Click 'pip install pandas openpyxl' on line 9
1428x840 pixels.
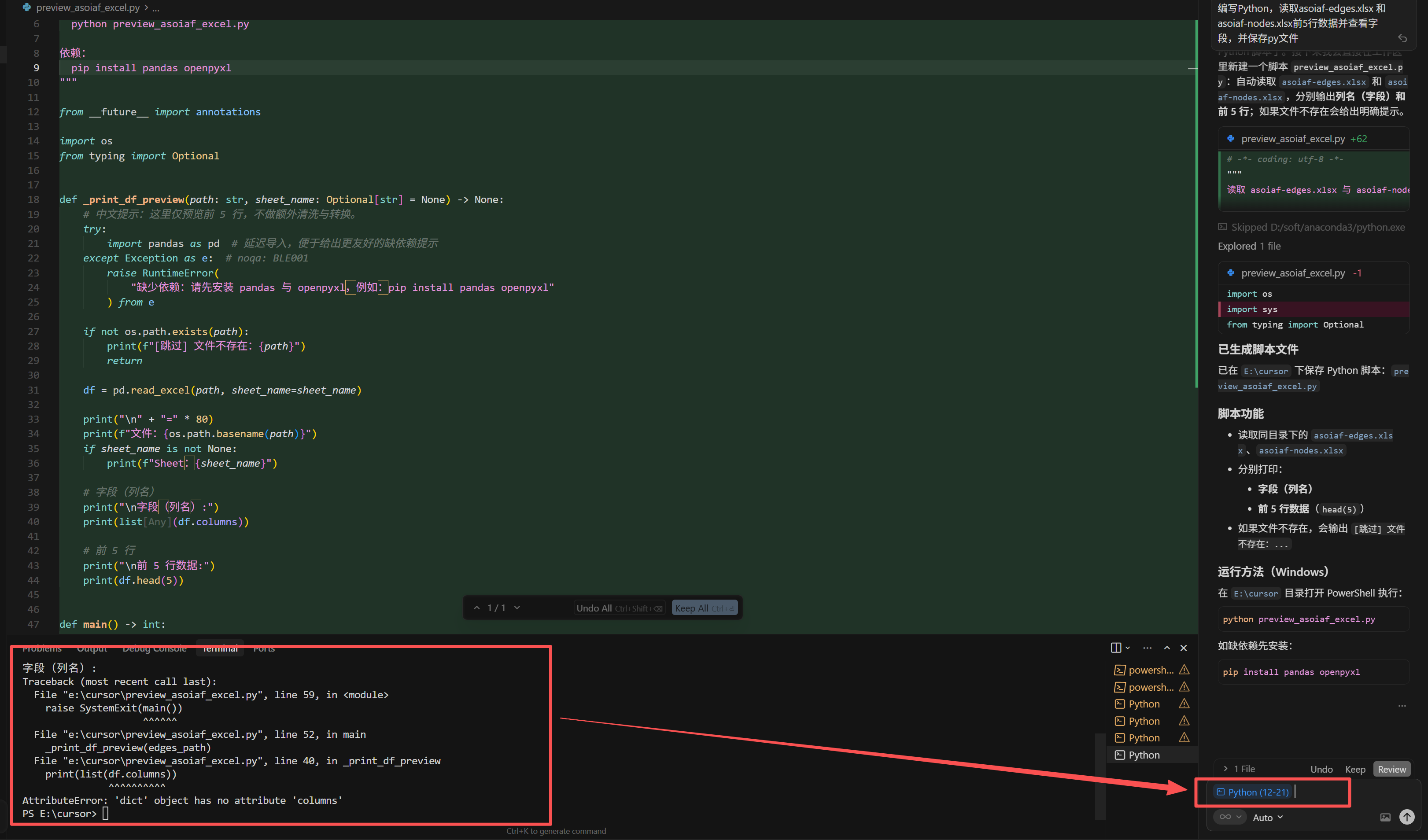tap(151, 67)
